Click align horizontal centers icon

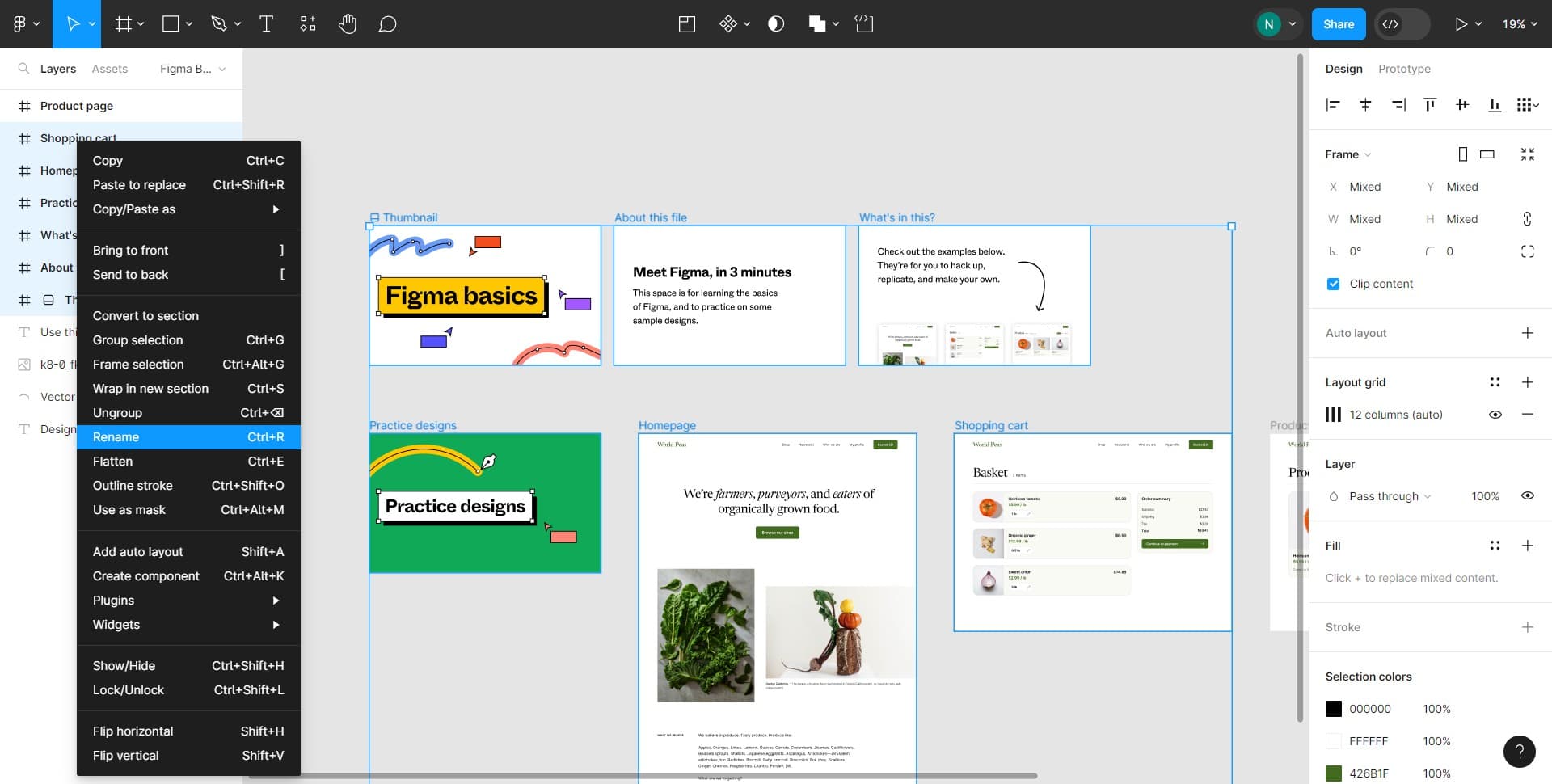pyautogui.click(x=1365, y=105)
